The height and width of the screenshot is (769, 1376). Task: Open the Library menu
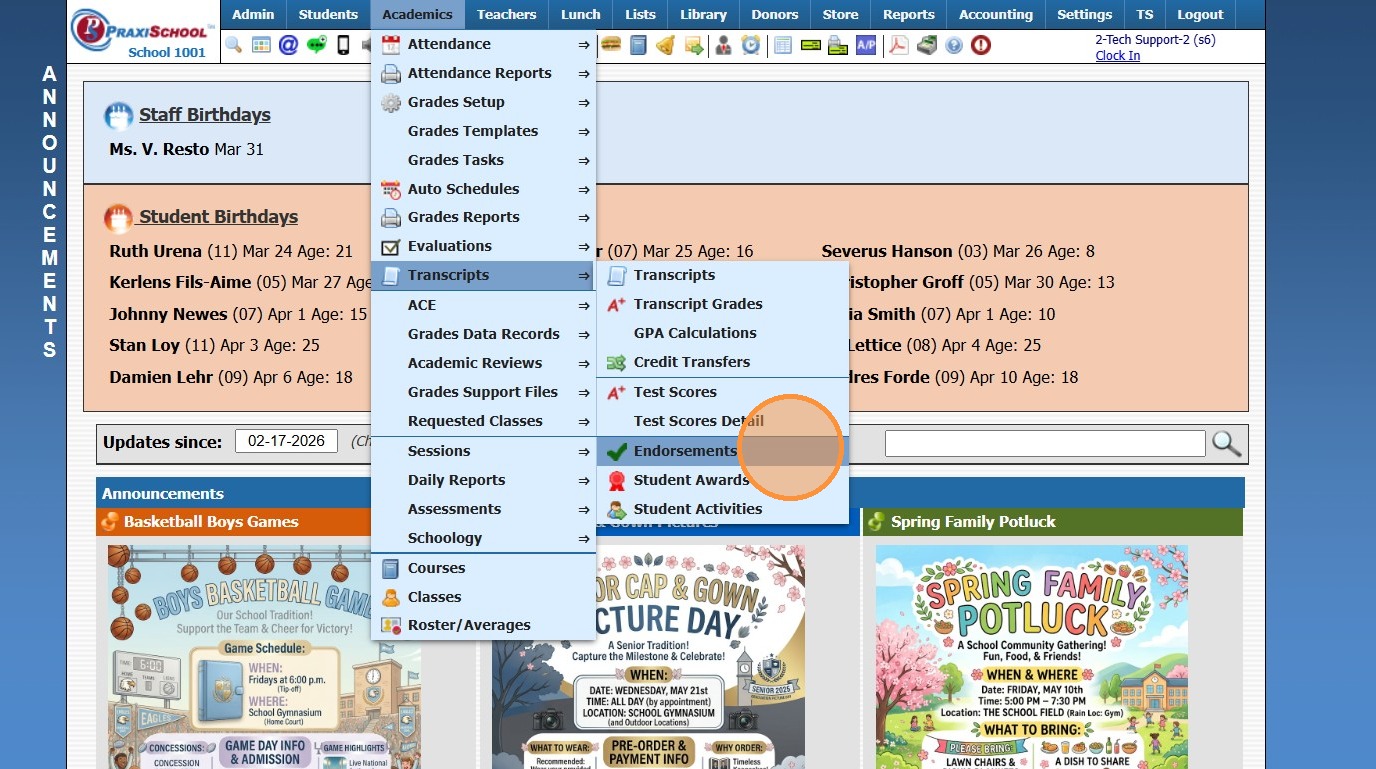click(704, 15)
